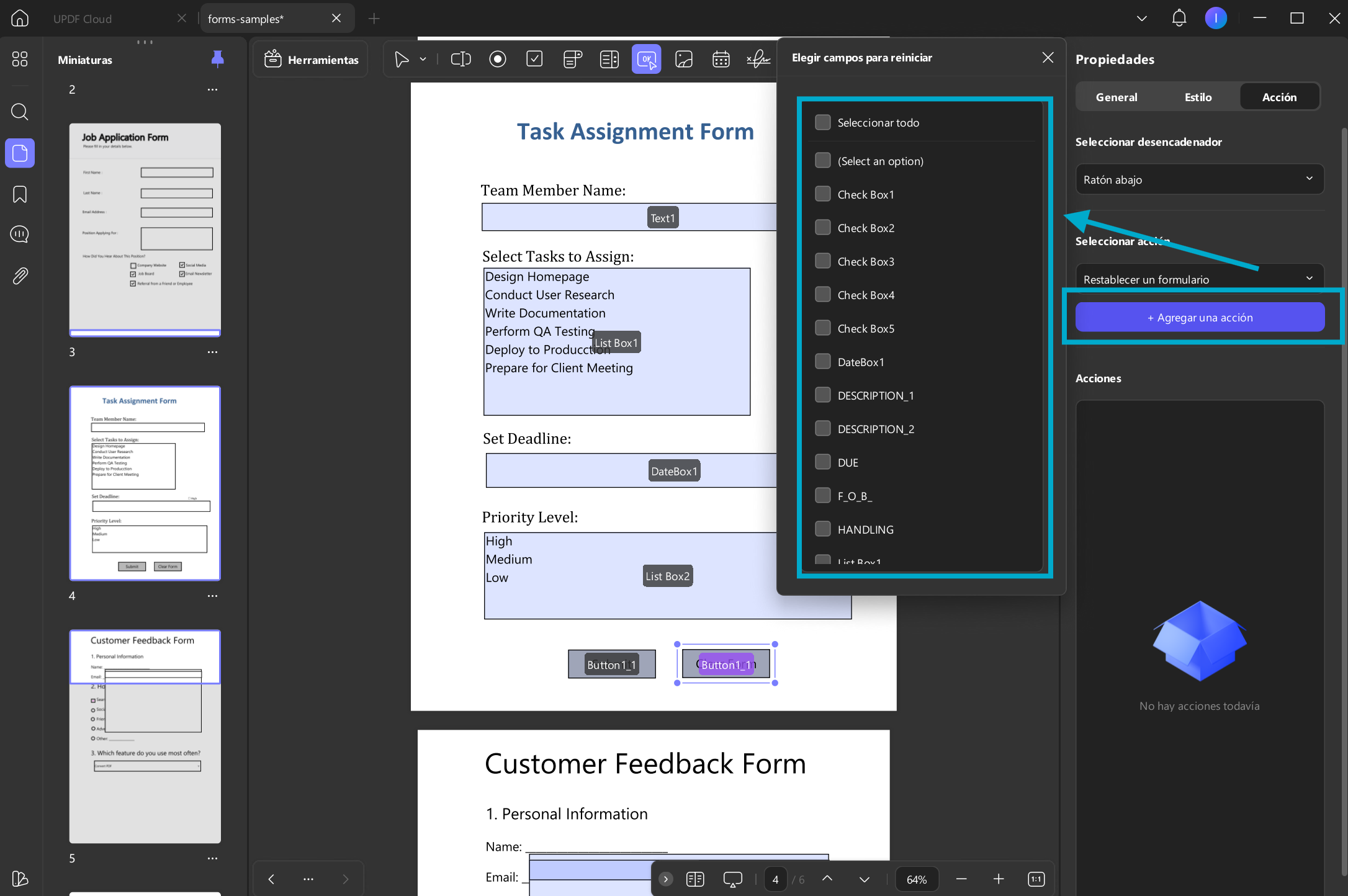Open the search sidebar tool
The height and width of the screenshot is (896, 1348).
point(20,112)
